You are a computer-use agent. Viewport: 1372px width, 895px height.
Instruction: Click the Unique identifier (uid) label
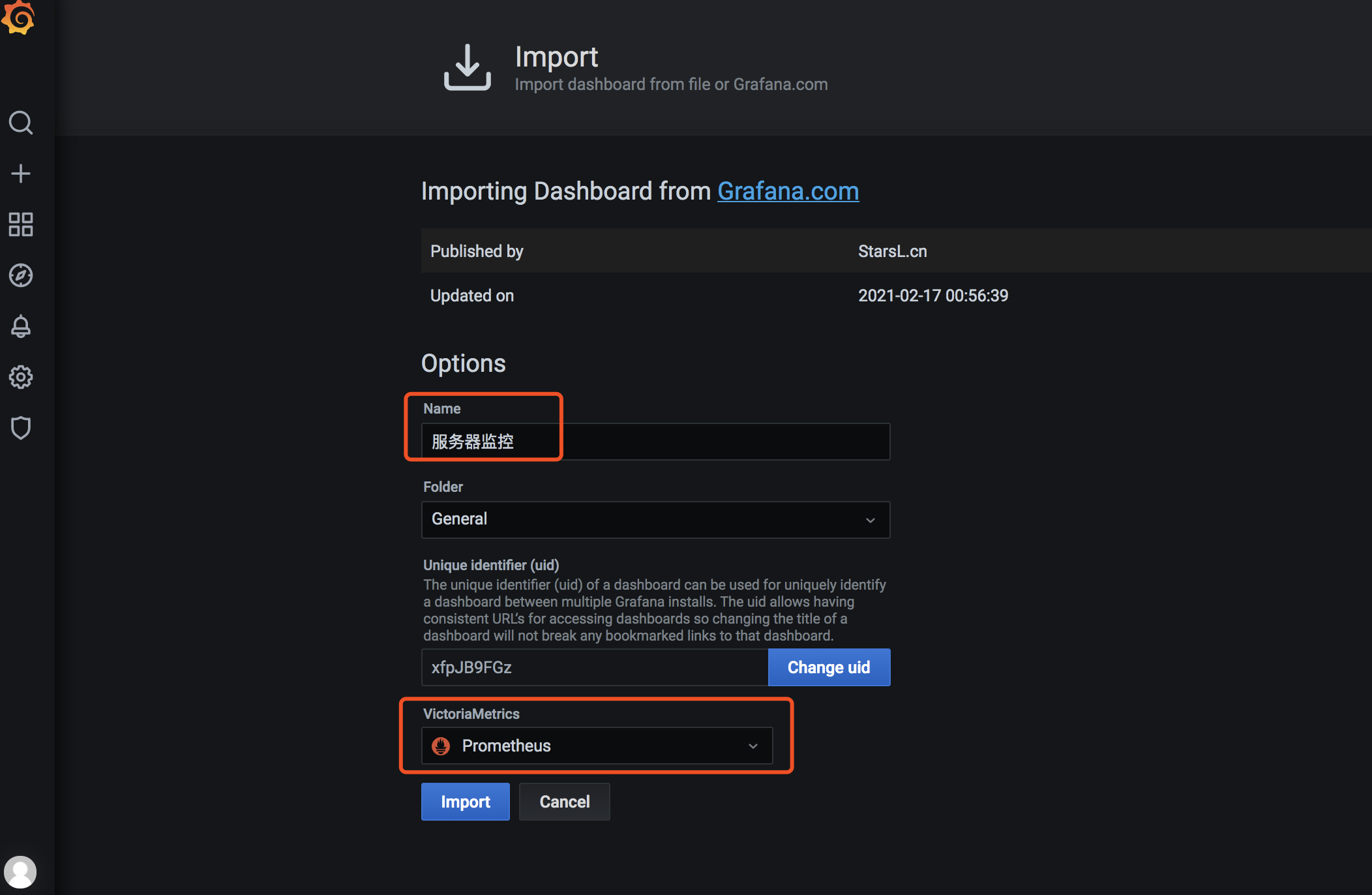[491, 565]
